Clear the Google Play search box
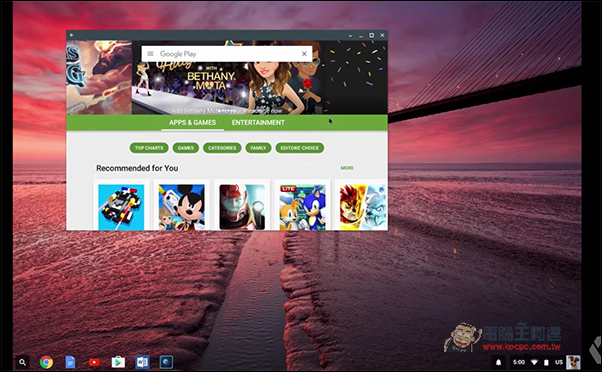 tap(304, 54)
